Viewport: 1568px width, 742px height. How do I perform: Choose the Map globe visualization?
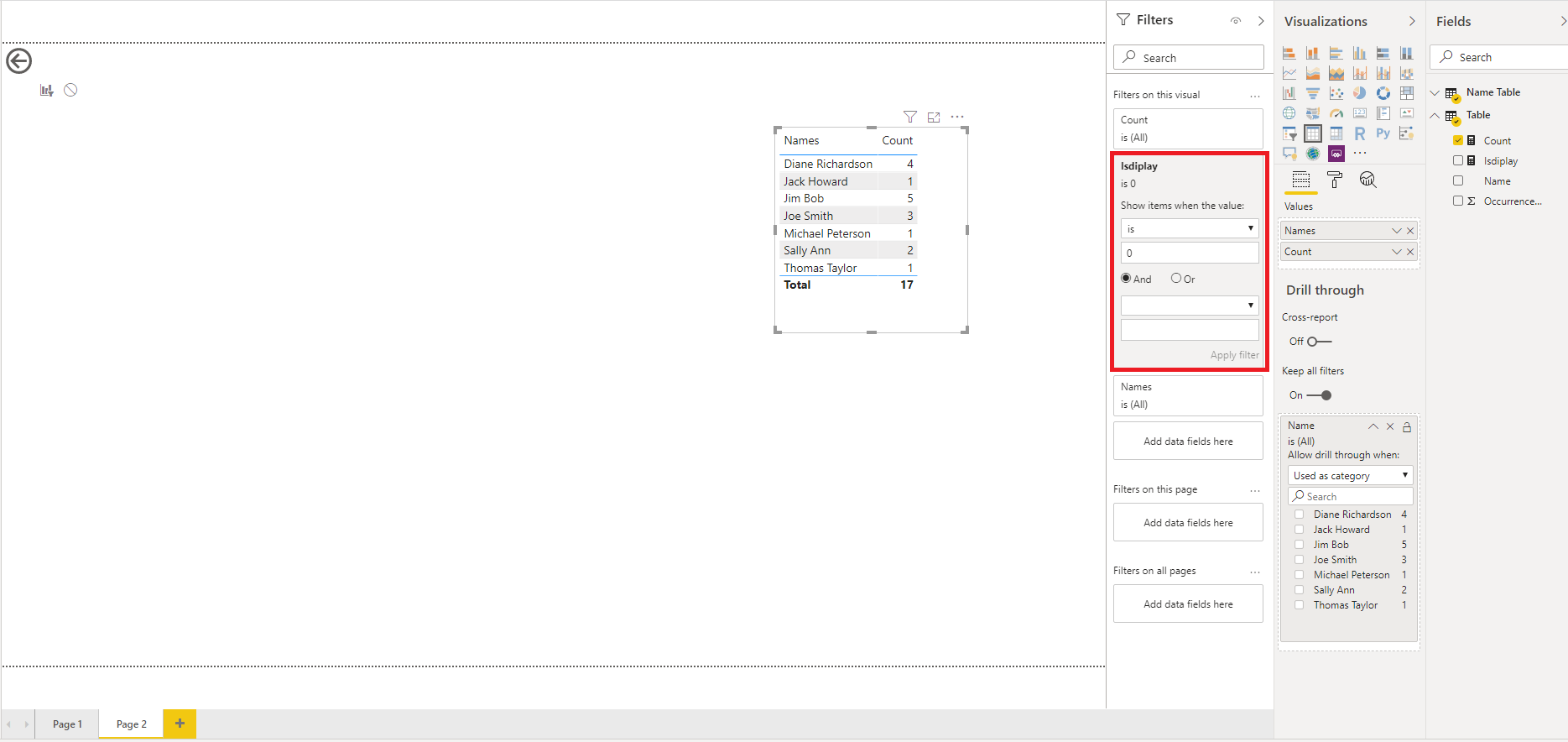1289,113
